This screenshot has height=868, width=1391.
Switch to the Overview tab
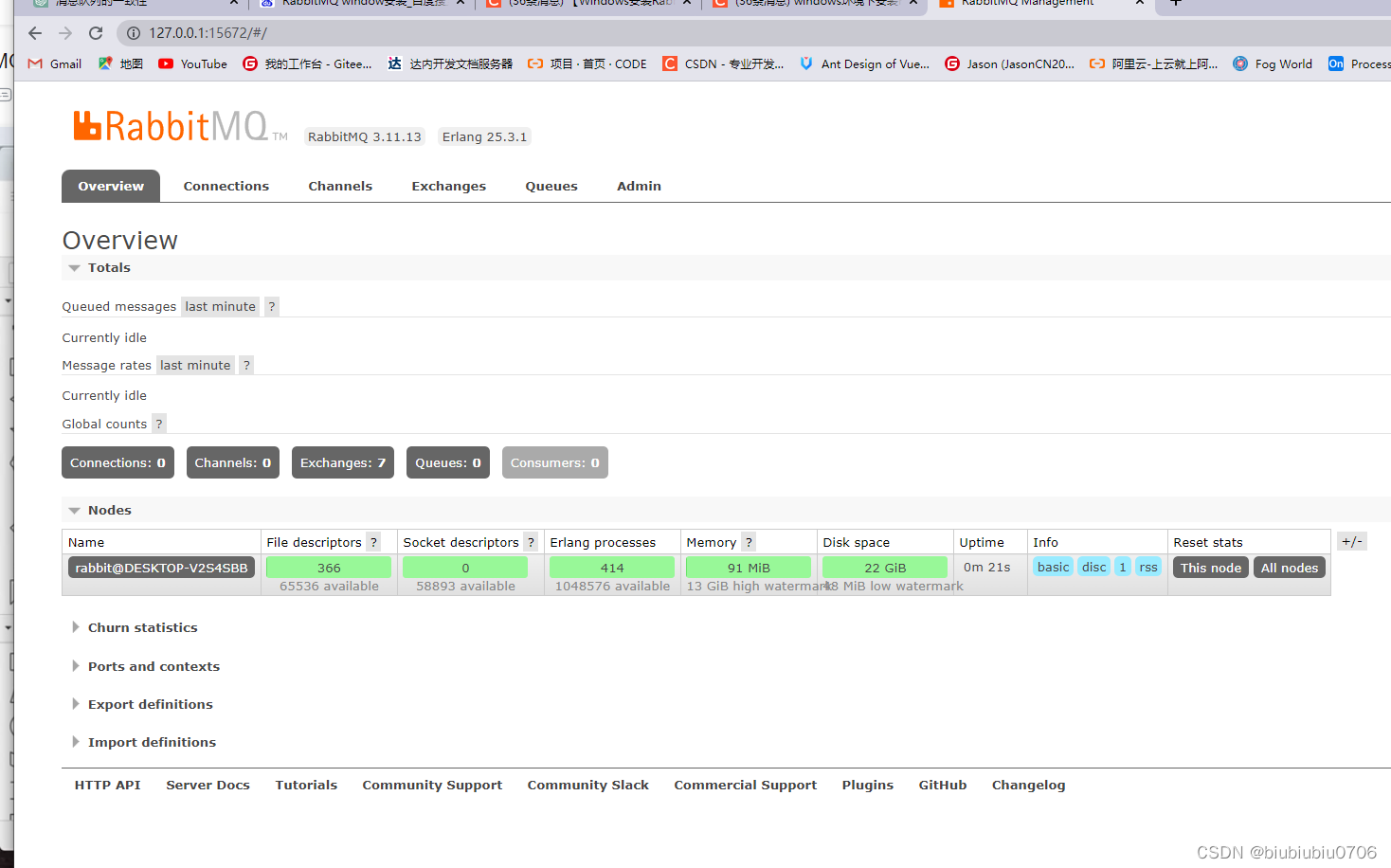[111, 186]
